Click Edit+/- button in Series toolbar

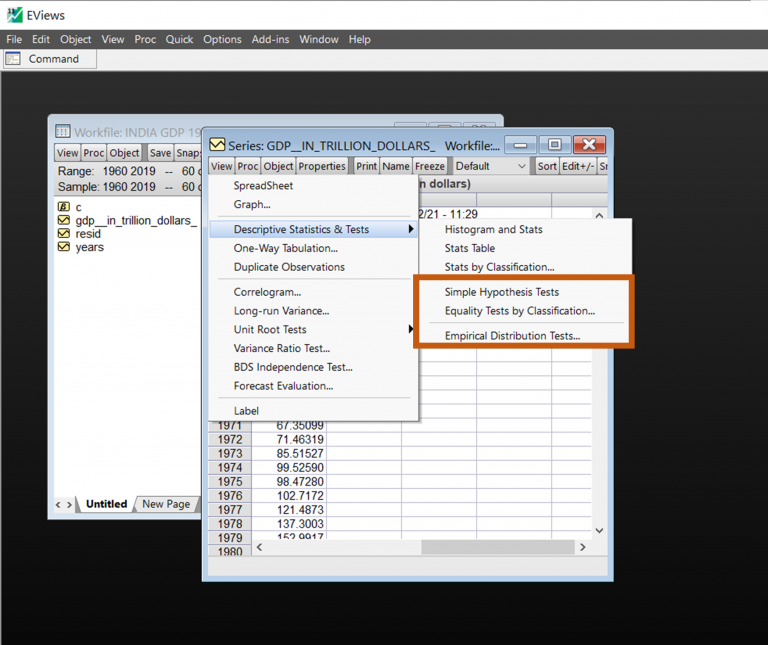click(578, 166)
